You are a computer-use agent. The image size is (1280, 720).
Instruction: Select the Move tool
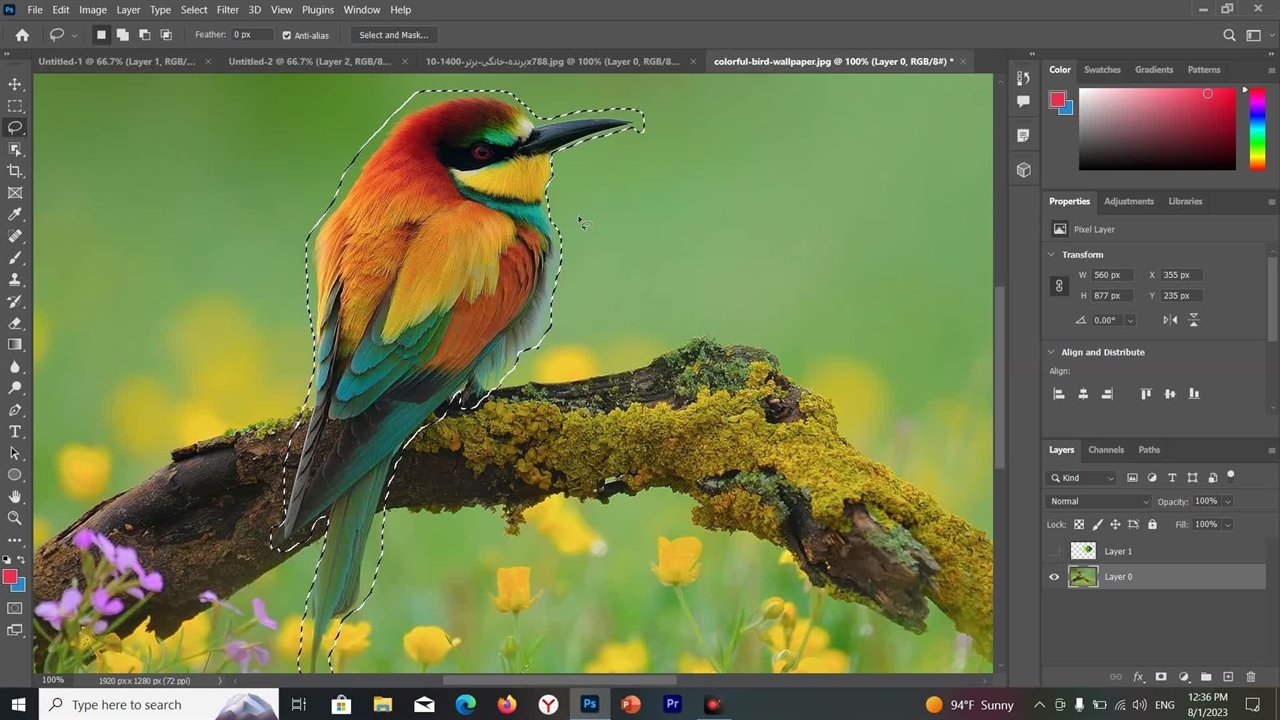pos(15,84)
